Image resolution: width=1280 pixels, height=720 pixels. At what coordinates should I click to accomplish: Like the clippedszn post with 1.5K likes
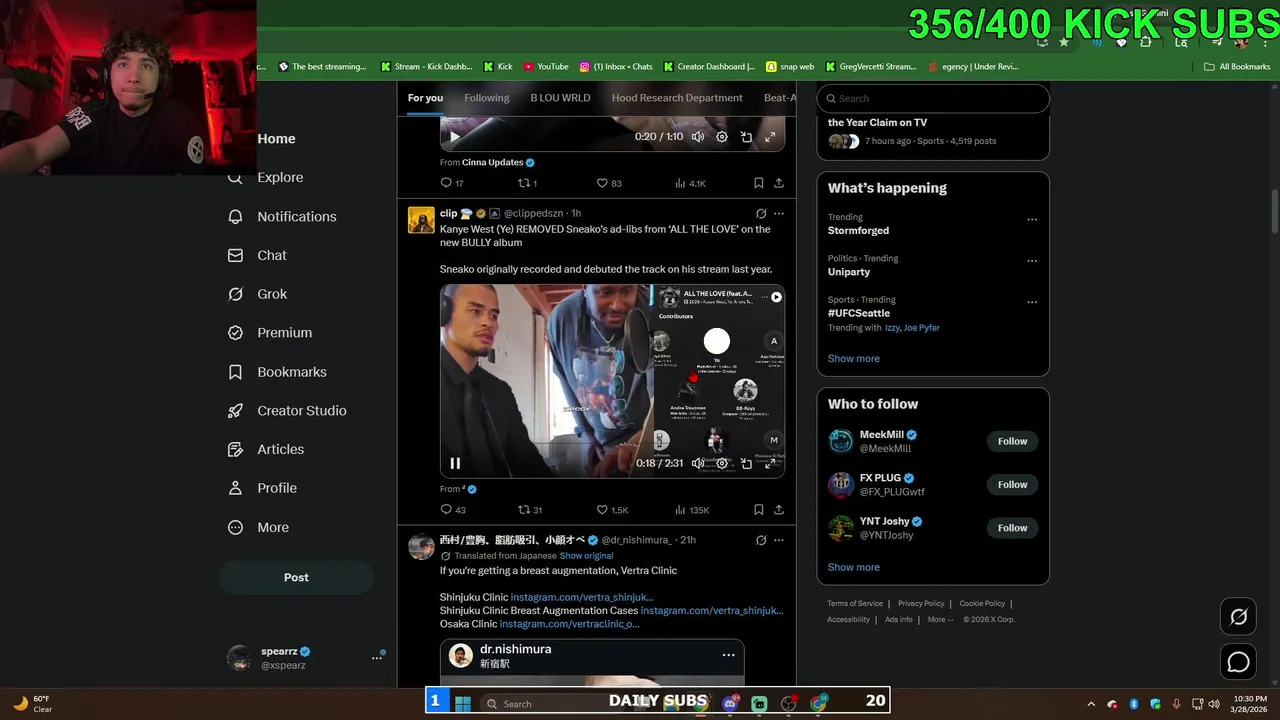point(612,510)
